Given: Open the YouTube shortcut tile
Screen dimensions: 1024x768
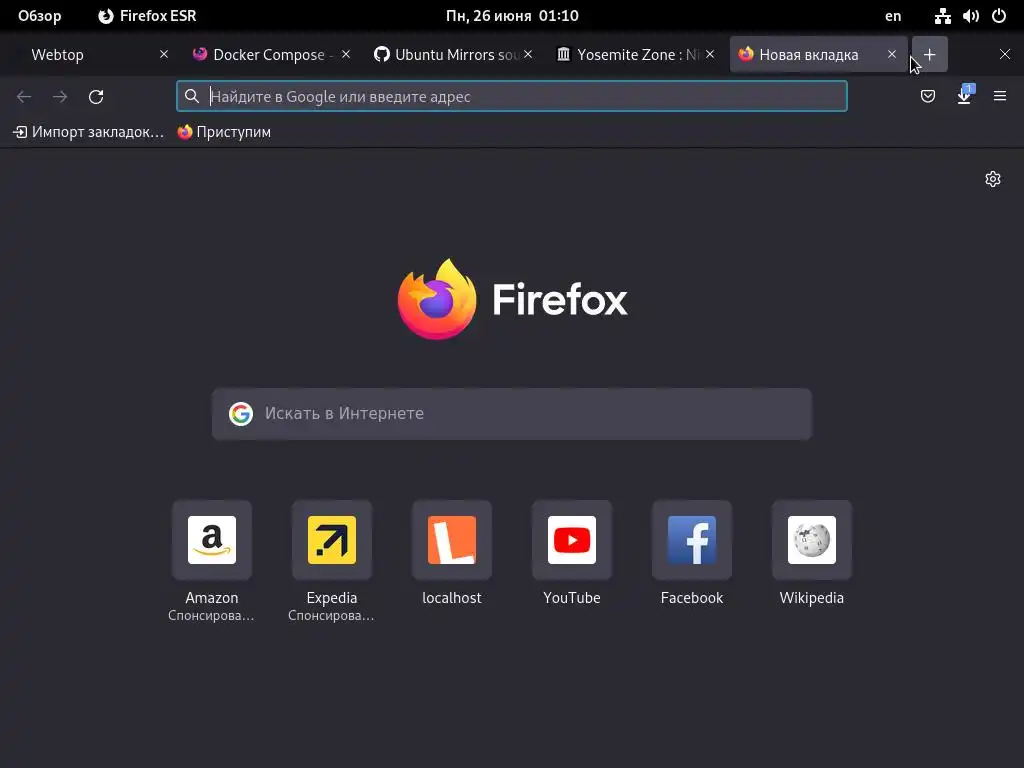Looking at the screenshot, I should [572, 540].
